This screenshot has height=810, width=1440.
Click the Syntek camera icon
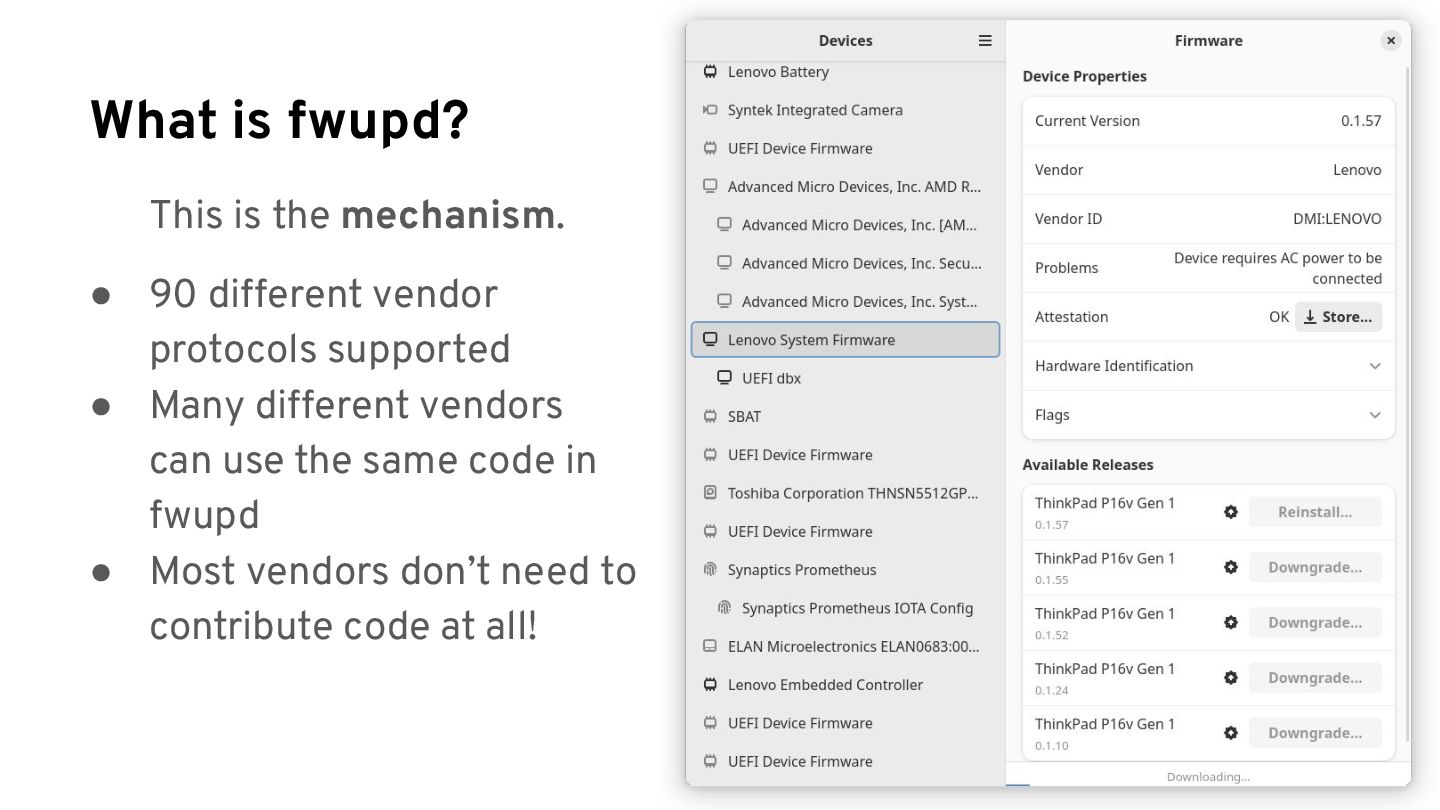[710, 110]
